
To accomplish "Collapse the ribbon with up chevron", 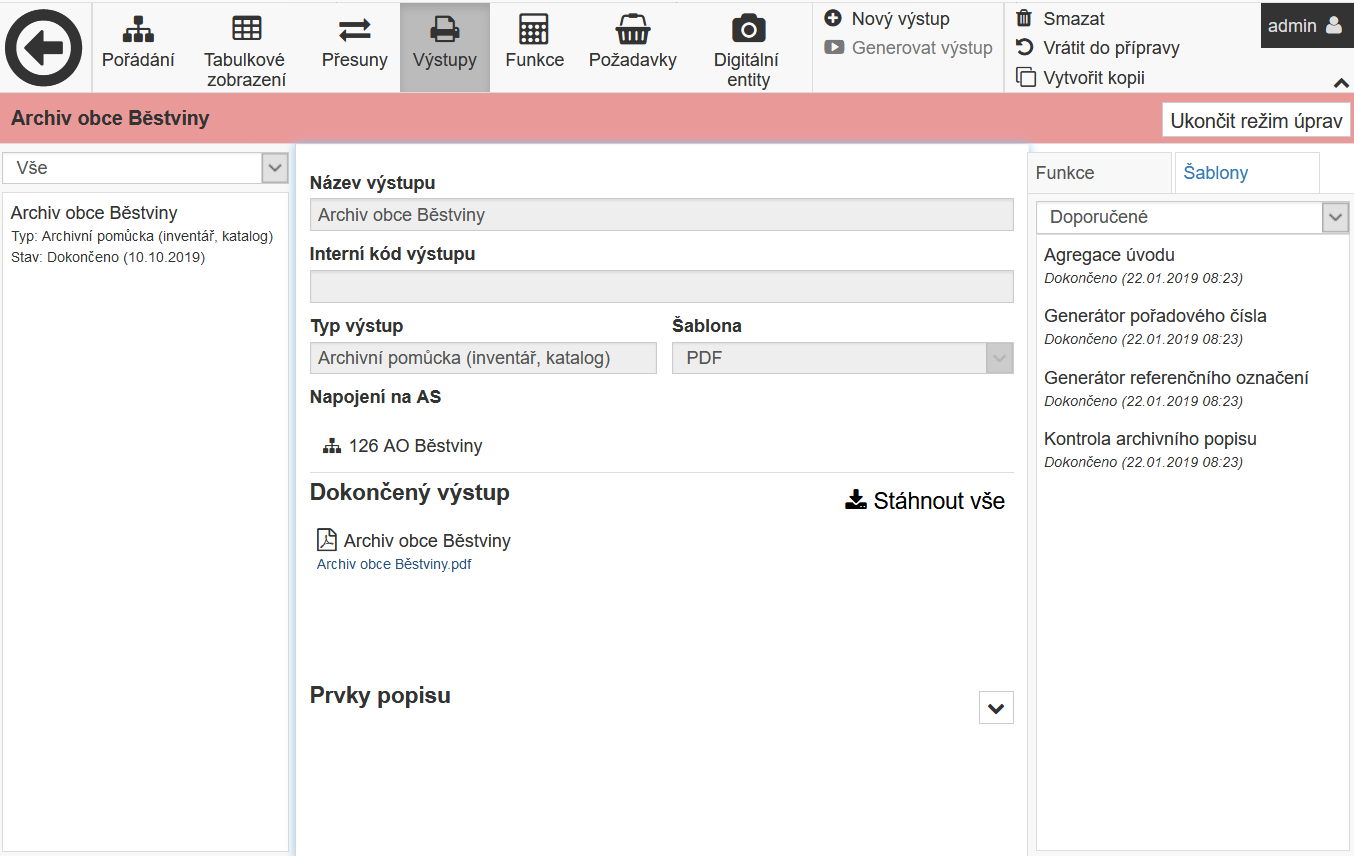I will (1340, 82).
